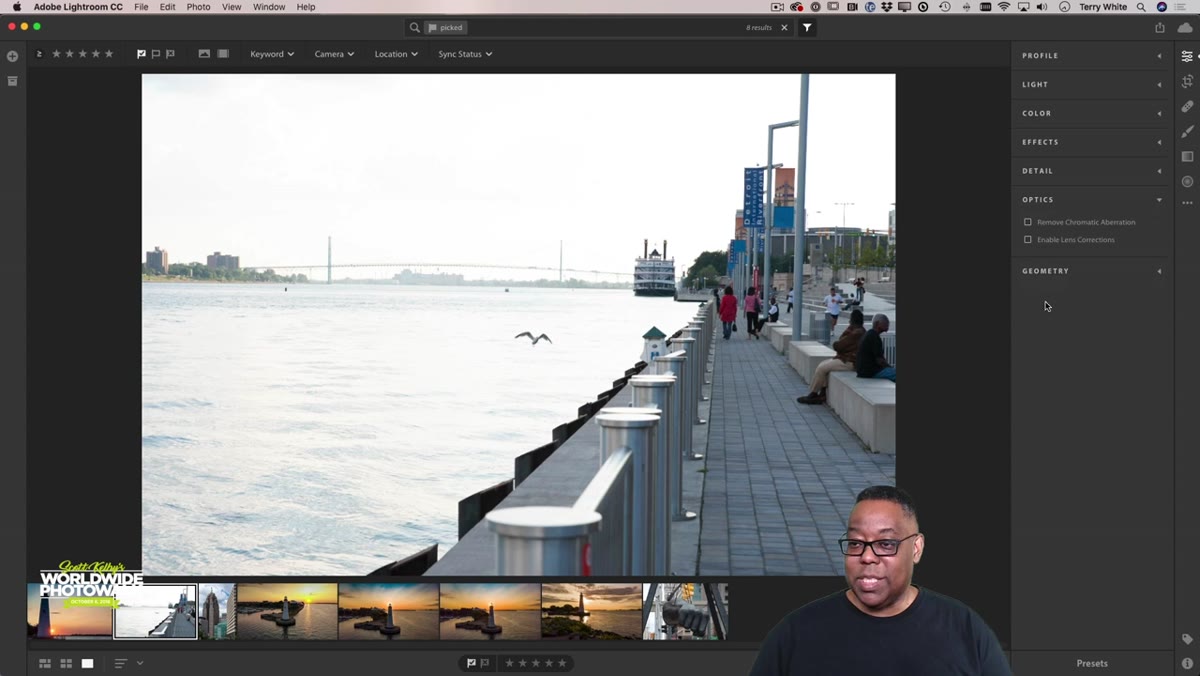Screen dimensions: 1200x676
Task: Open the Sync Status filter dropdown
Action: click(465, 54)
